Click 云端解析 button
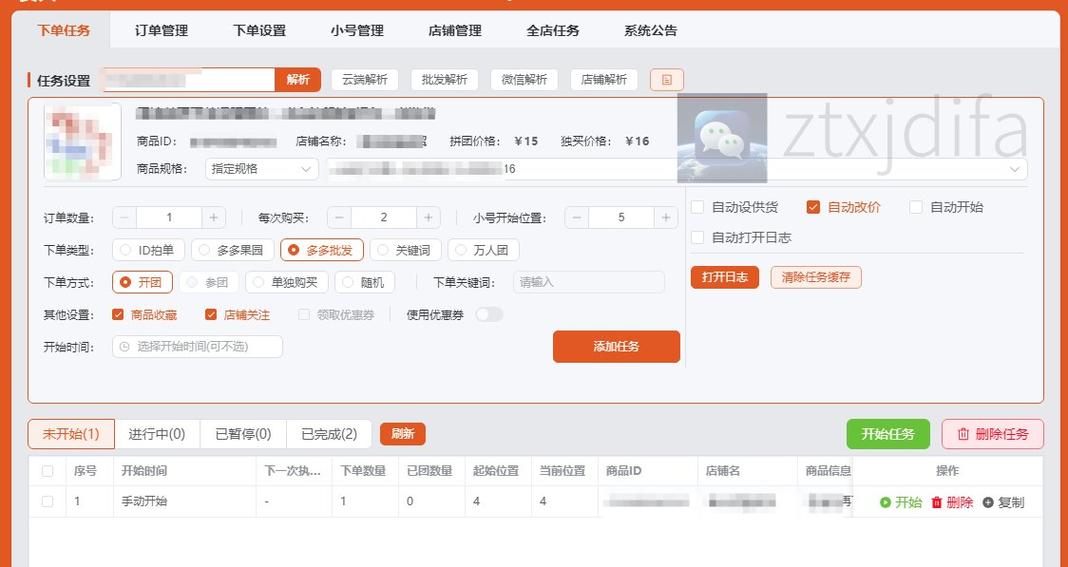This screenshot has height=567, width=1068. click(x=364, y=80)
